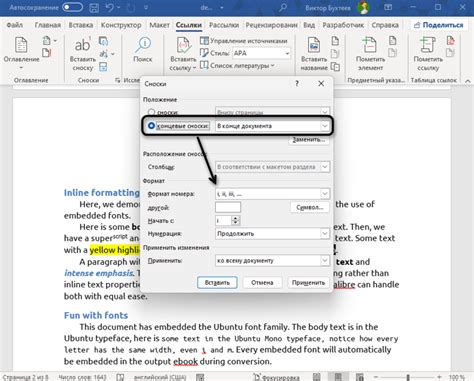Click the insert table of authorities icon

(451, 41)
